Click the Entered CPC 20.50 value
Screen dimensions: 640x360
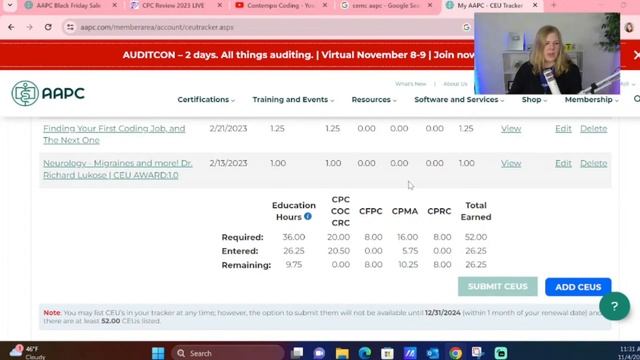338,251
